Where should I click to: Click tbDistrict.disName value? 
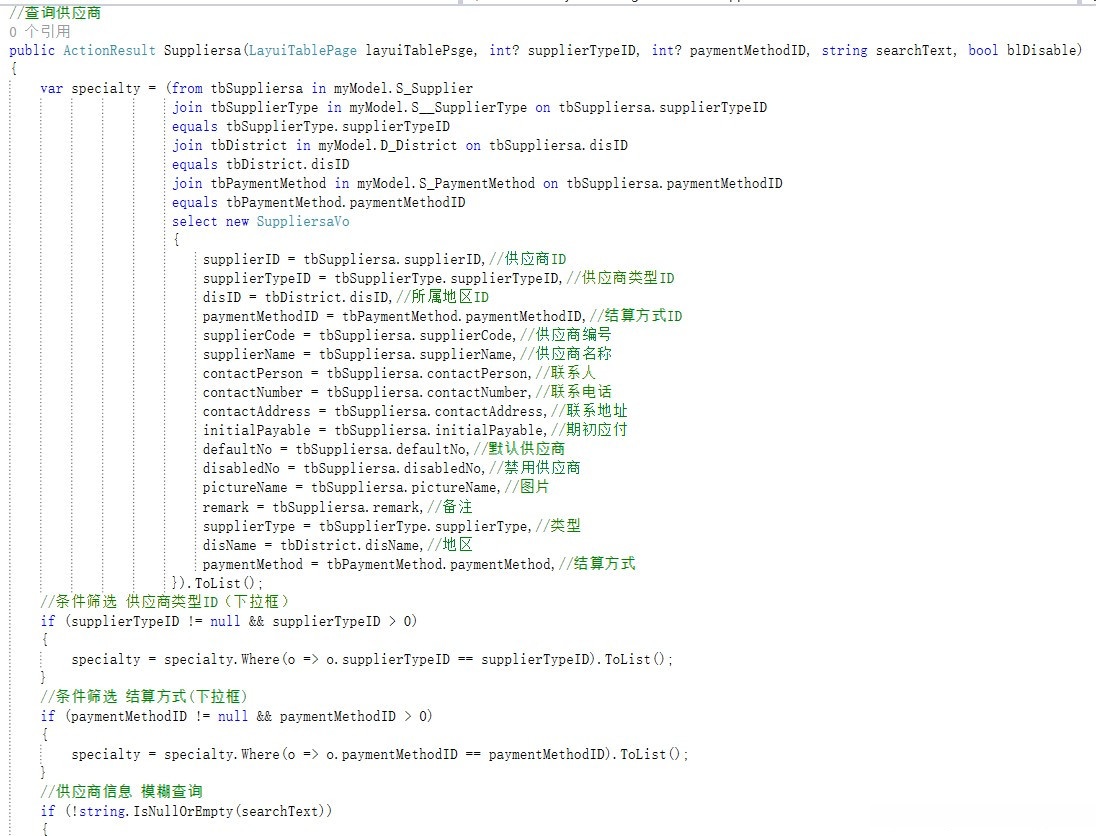[351, 545]
